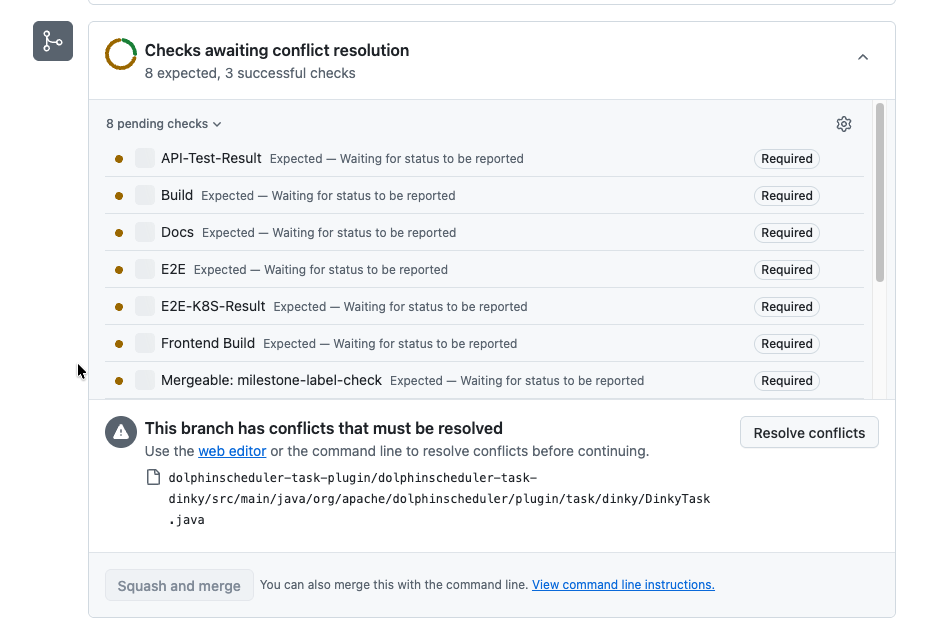Click the Squash and merge button

point(179,586)
